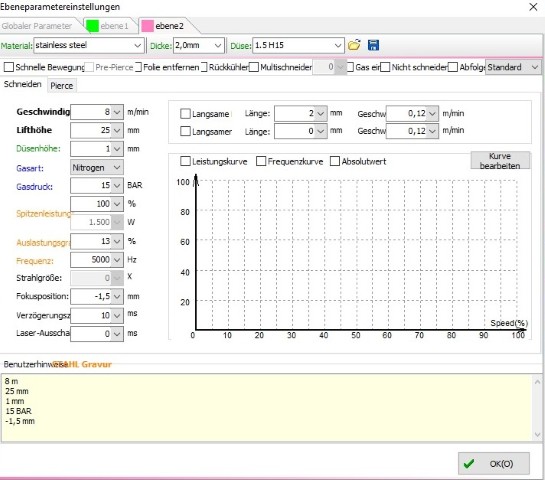Click the Kurve bearbeiten button

(500, 161)
